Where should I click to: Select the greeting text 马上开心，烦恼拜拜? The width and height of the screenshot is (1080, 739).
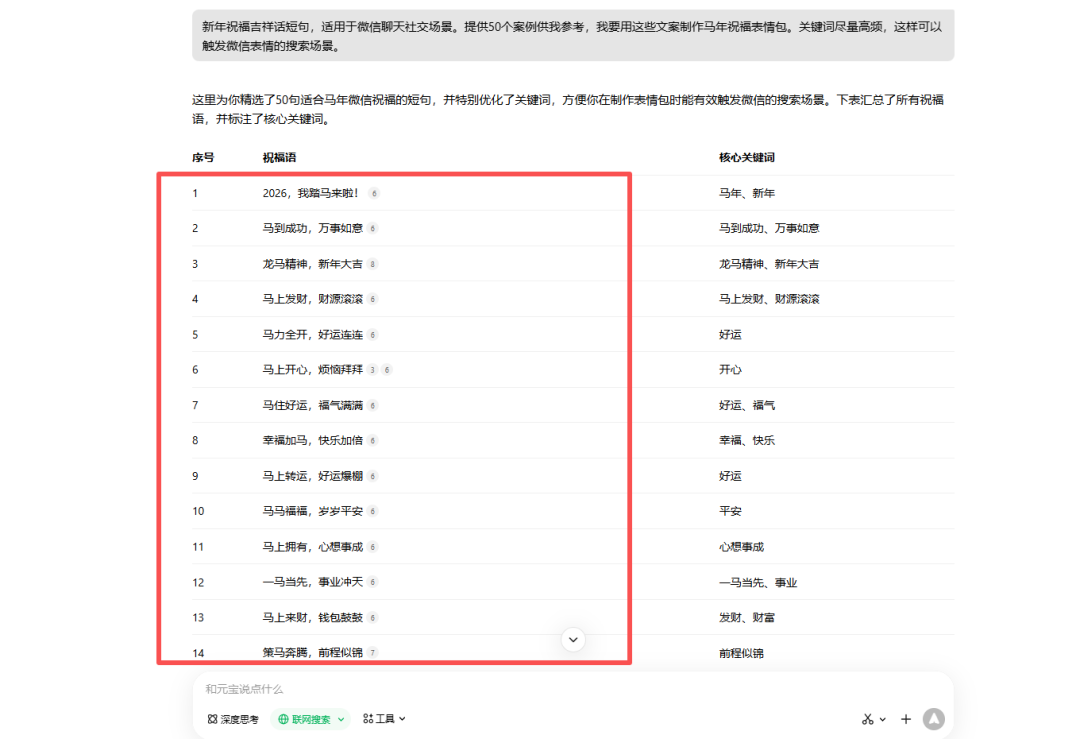tap(313, 371)
